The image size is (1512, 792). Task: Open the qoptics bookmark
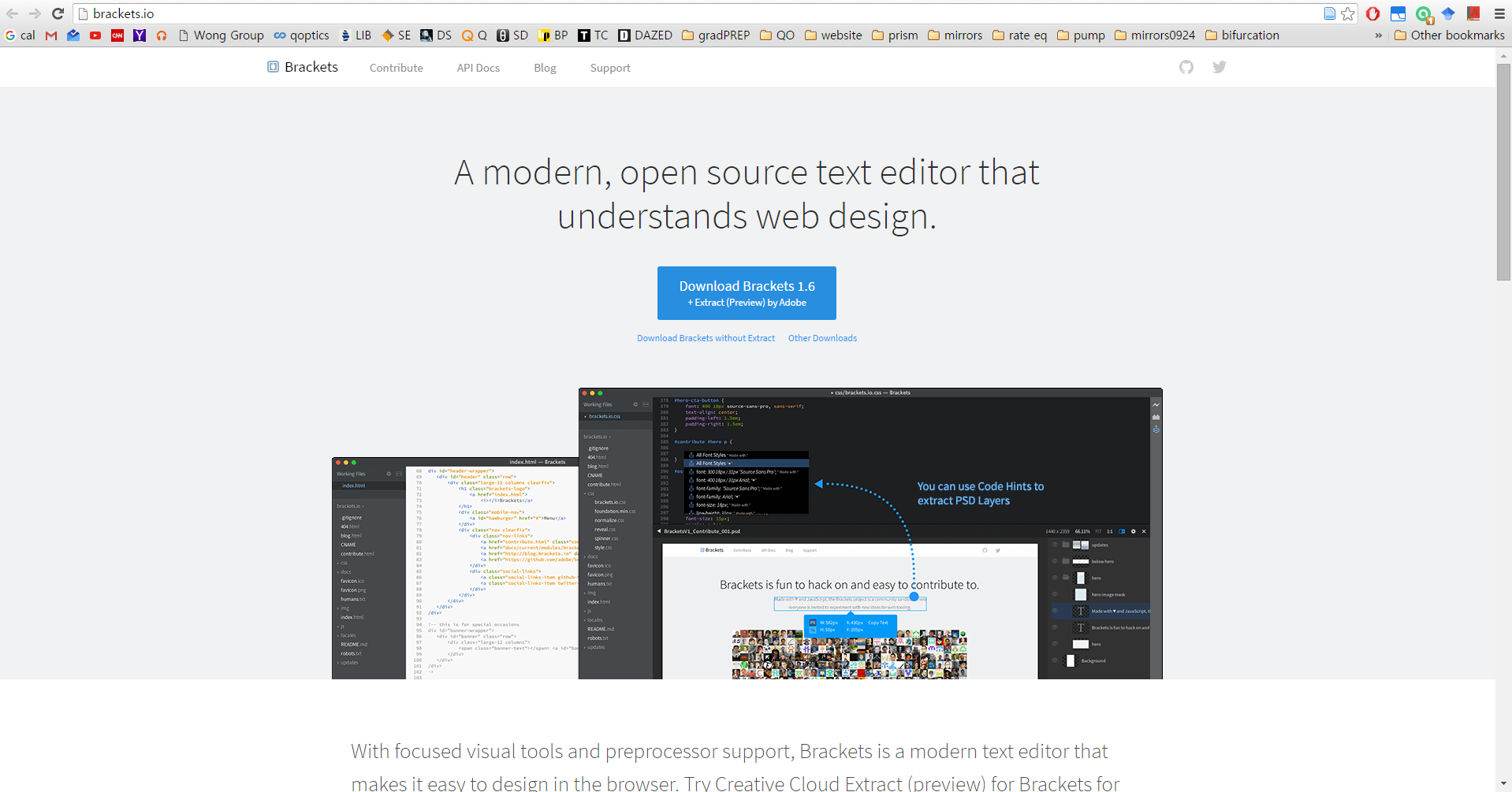point(301,35)
